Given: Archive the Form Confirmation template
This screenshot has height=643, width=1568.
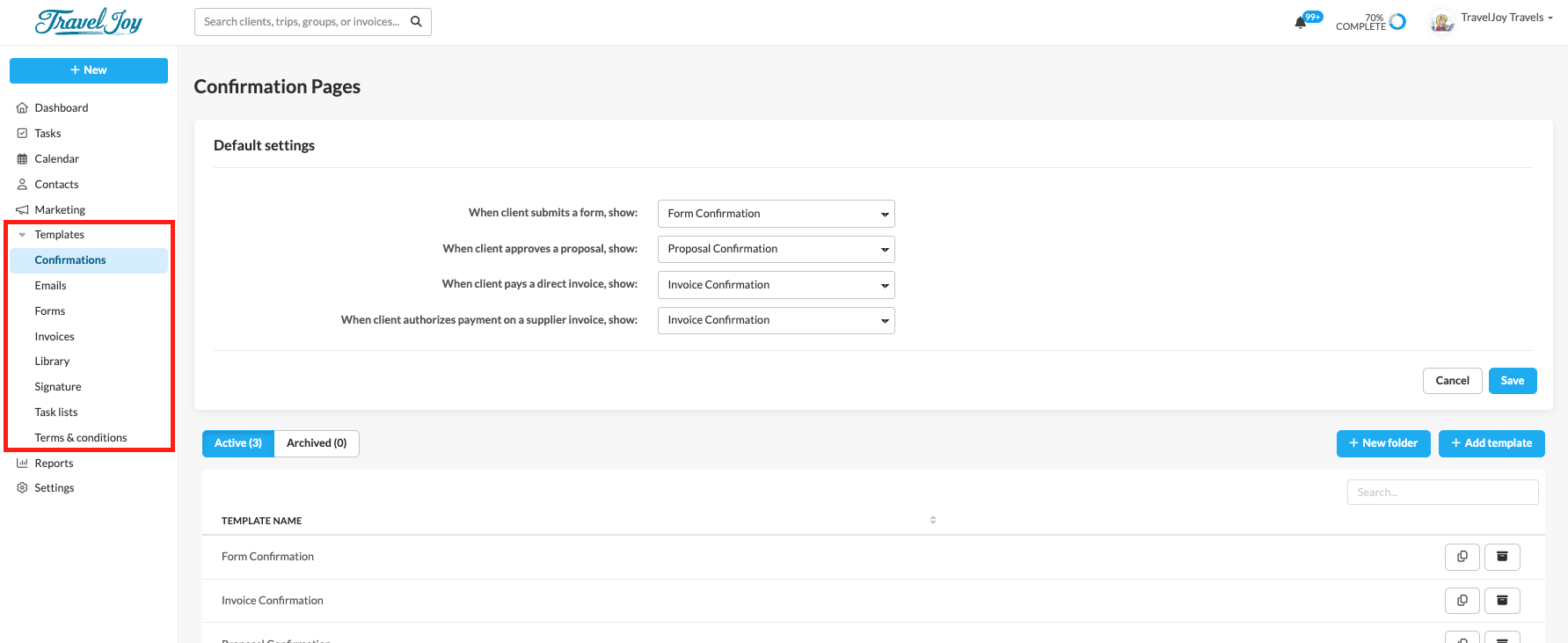Looking at the screenshot, I should (x=1502, y=557).
